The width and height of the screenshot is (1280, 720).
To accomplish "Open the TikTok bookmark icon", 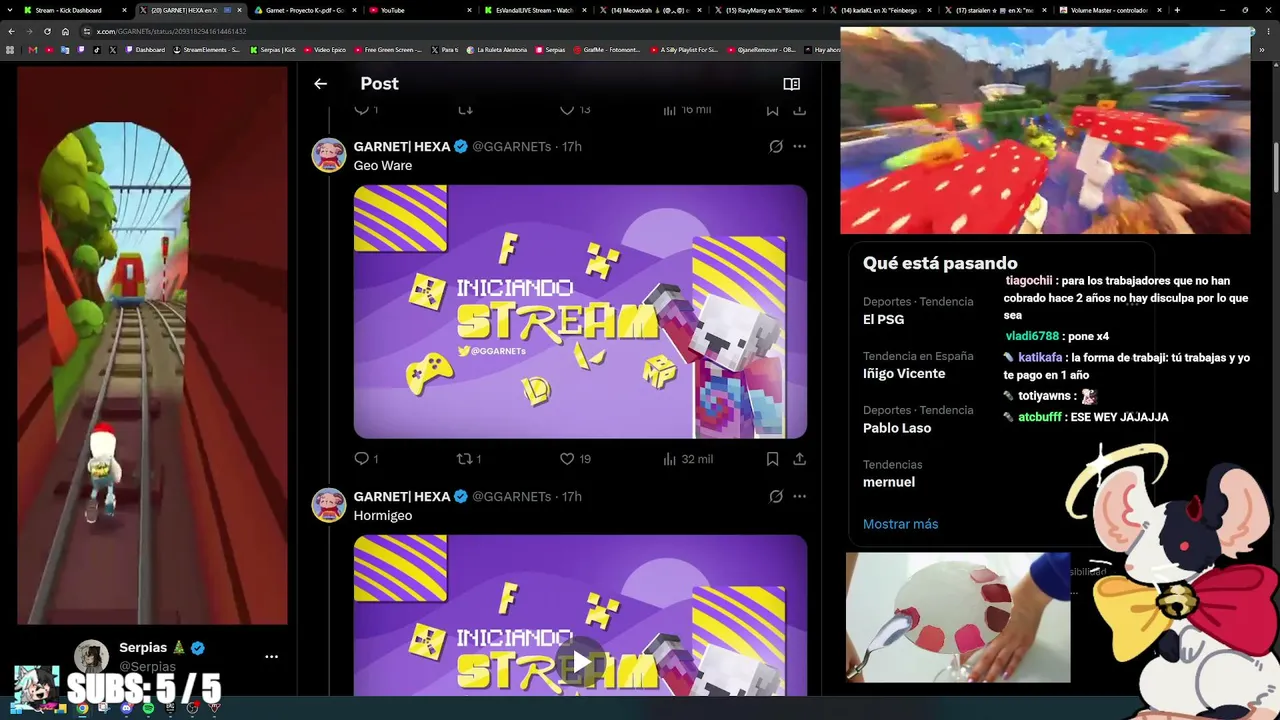I will pyautogui.click(x=97, y=50).
